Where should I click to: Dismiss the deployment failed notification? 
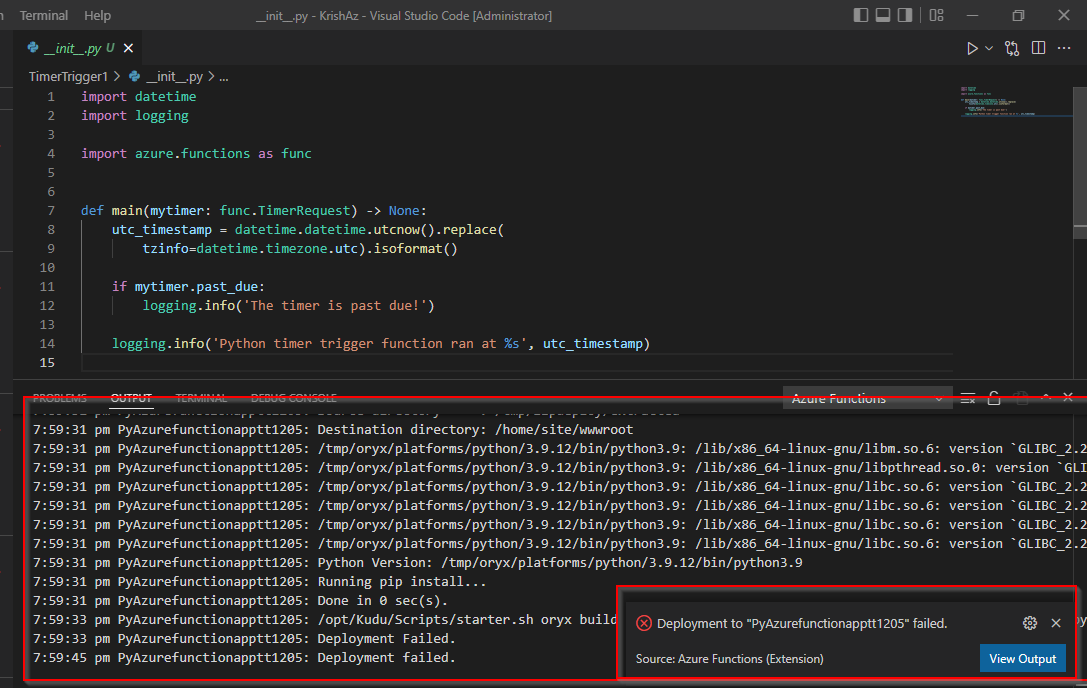[x=1056, y=624]
